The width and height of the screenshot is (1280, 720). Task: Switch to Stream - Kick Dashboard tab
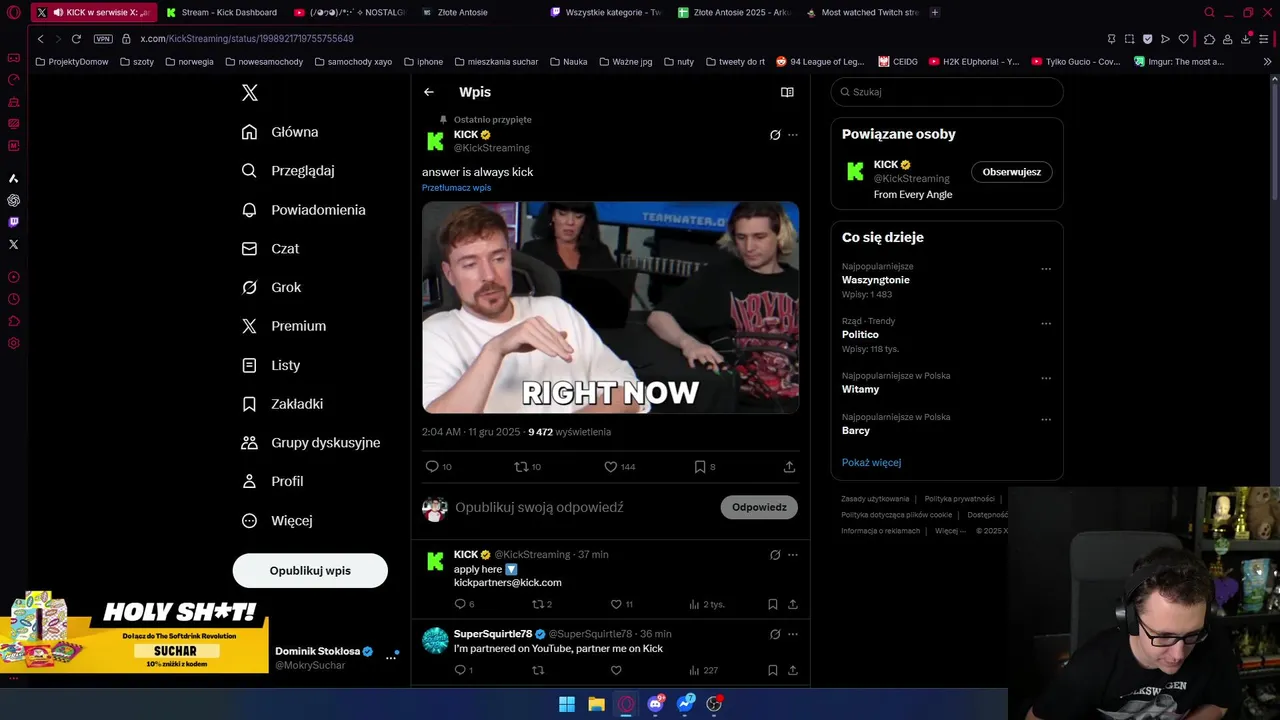coord(221,12)
